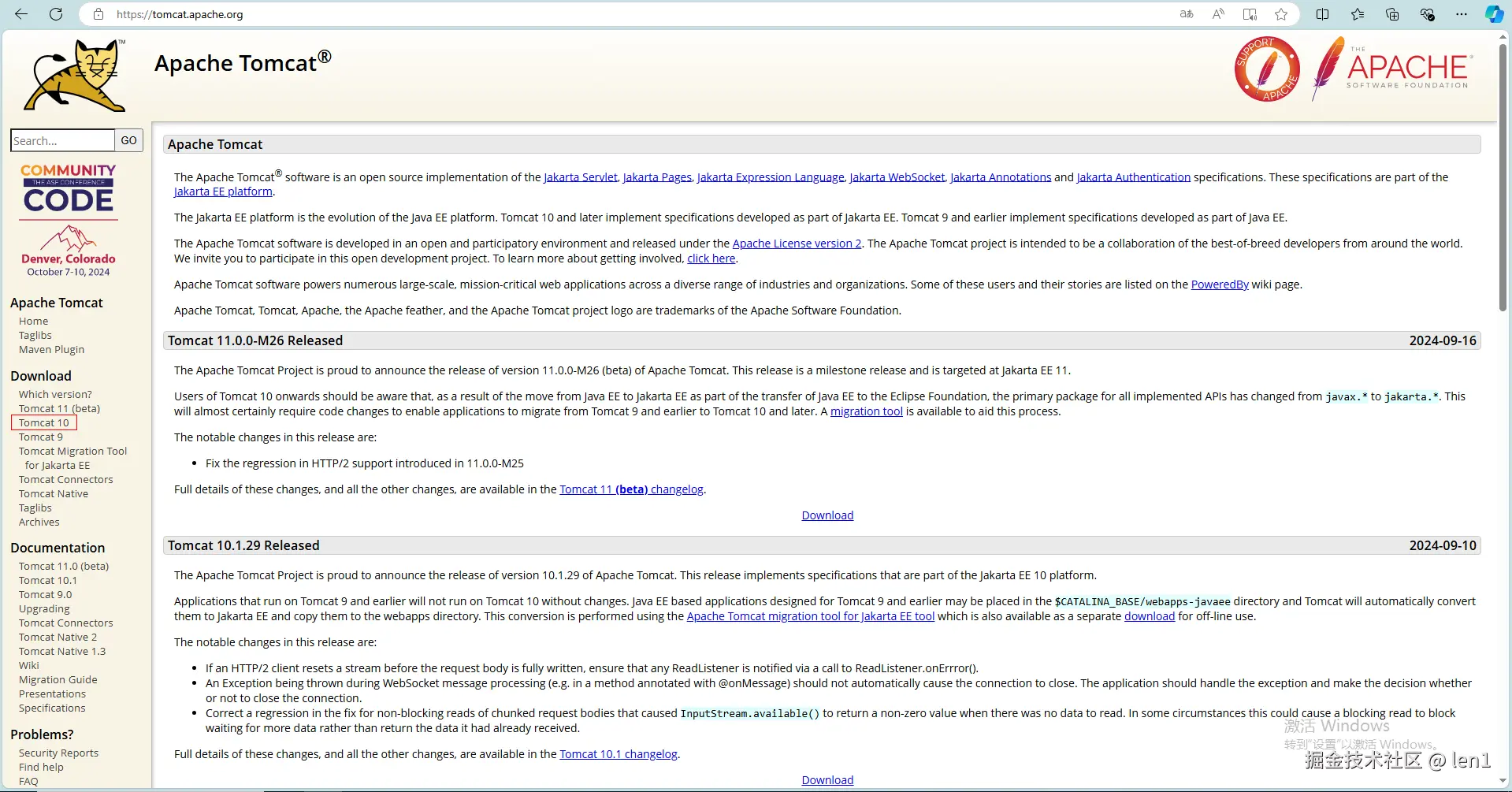Open Apache Tomcat migration tool for Jakarta EE tool link
This screenshot has width=1512, height=792.
pyautogui.click(x=810, y=616)
